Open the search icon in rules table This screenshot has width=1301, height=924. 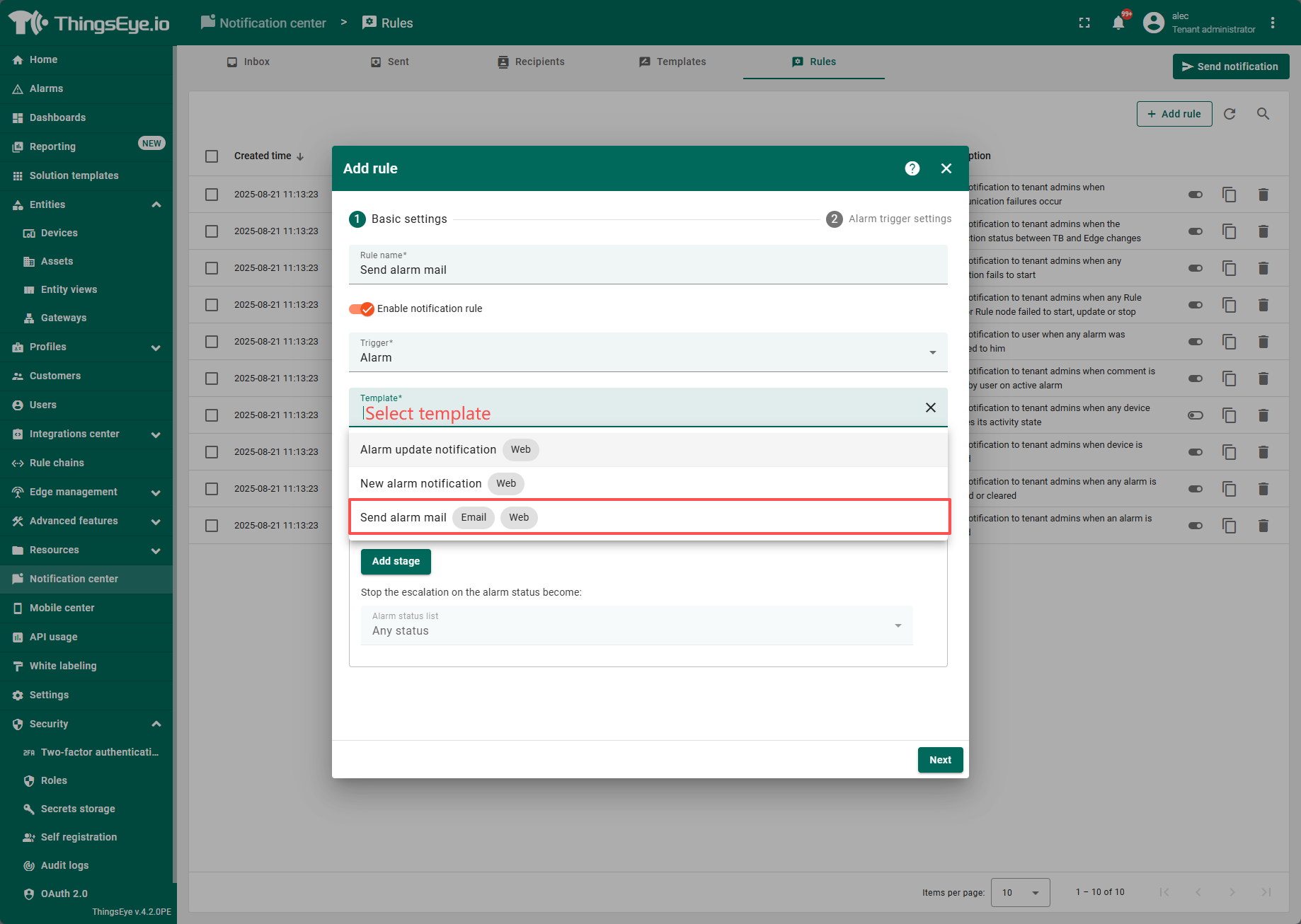(x=1263, y=114)
